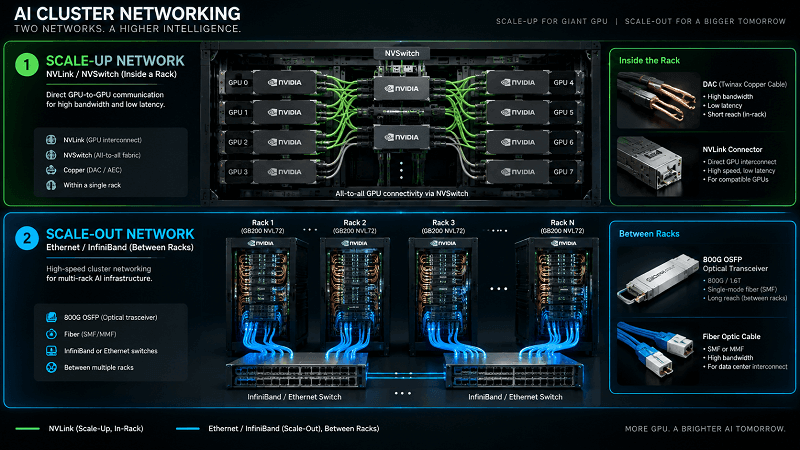Viewport: 800px width, 450px height.
Task: Click the GPU 3 label
Action: coord(238,172)
